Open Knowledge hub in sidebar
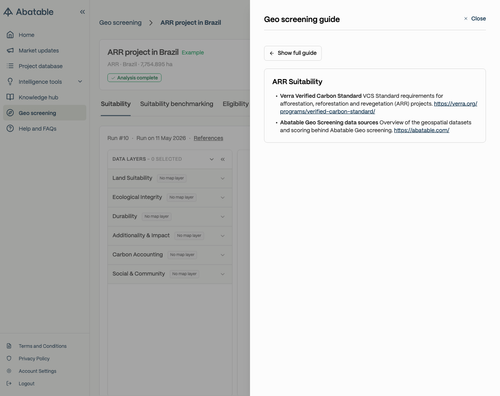This screenshot has height=396, width=500. coord(45,97)
